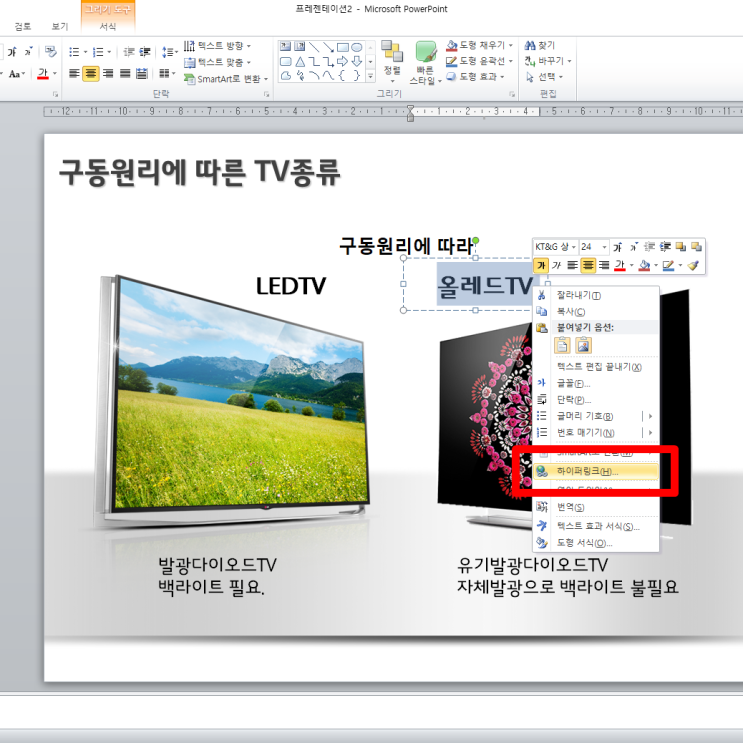The image size is (743, 743).
Task: Click the Find (찾기) binoculars button
Action: tap(539, 45)
